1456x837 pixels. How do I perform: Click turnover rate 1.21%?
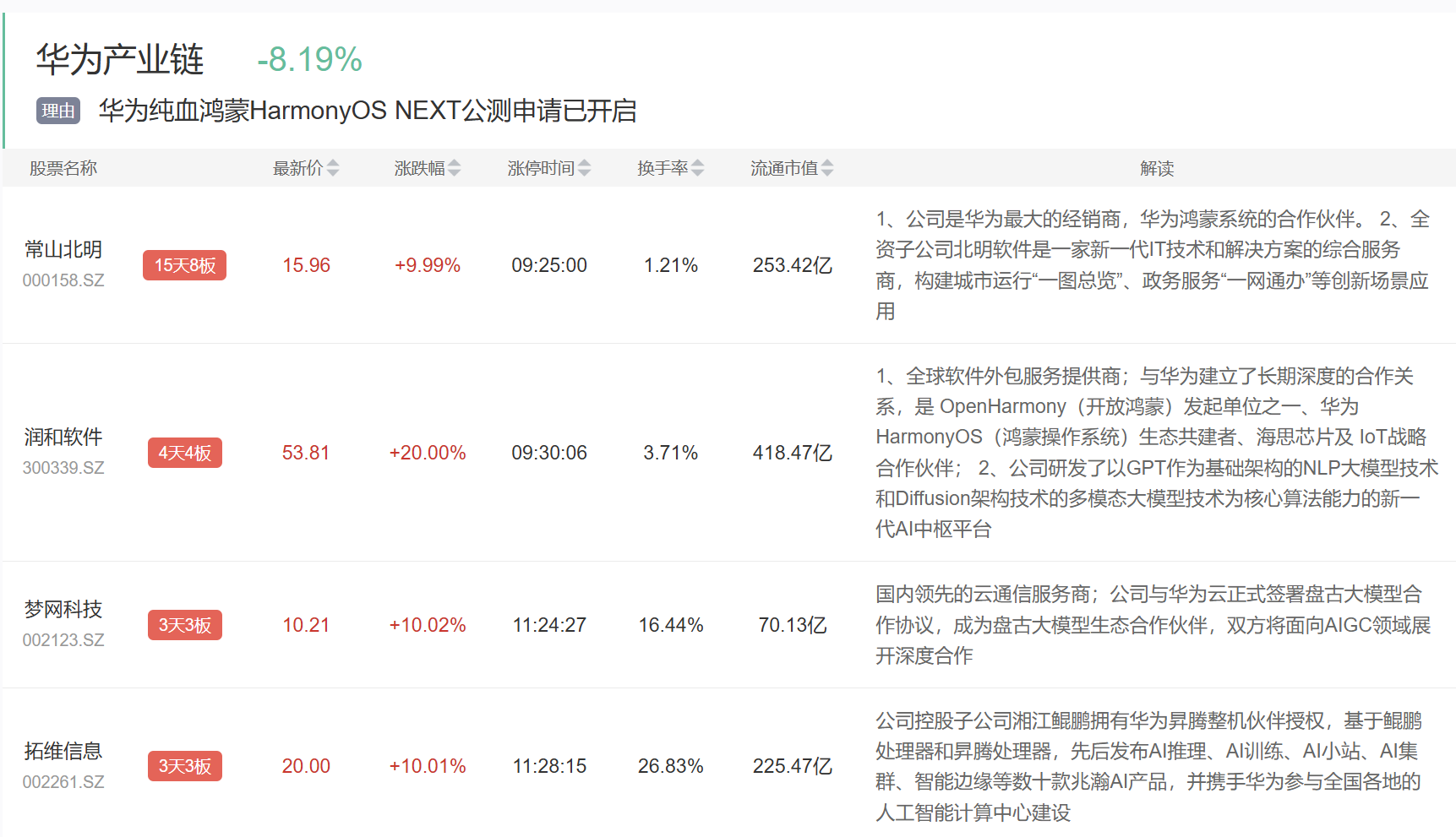coord(671,265)
